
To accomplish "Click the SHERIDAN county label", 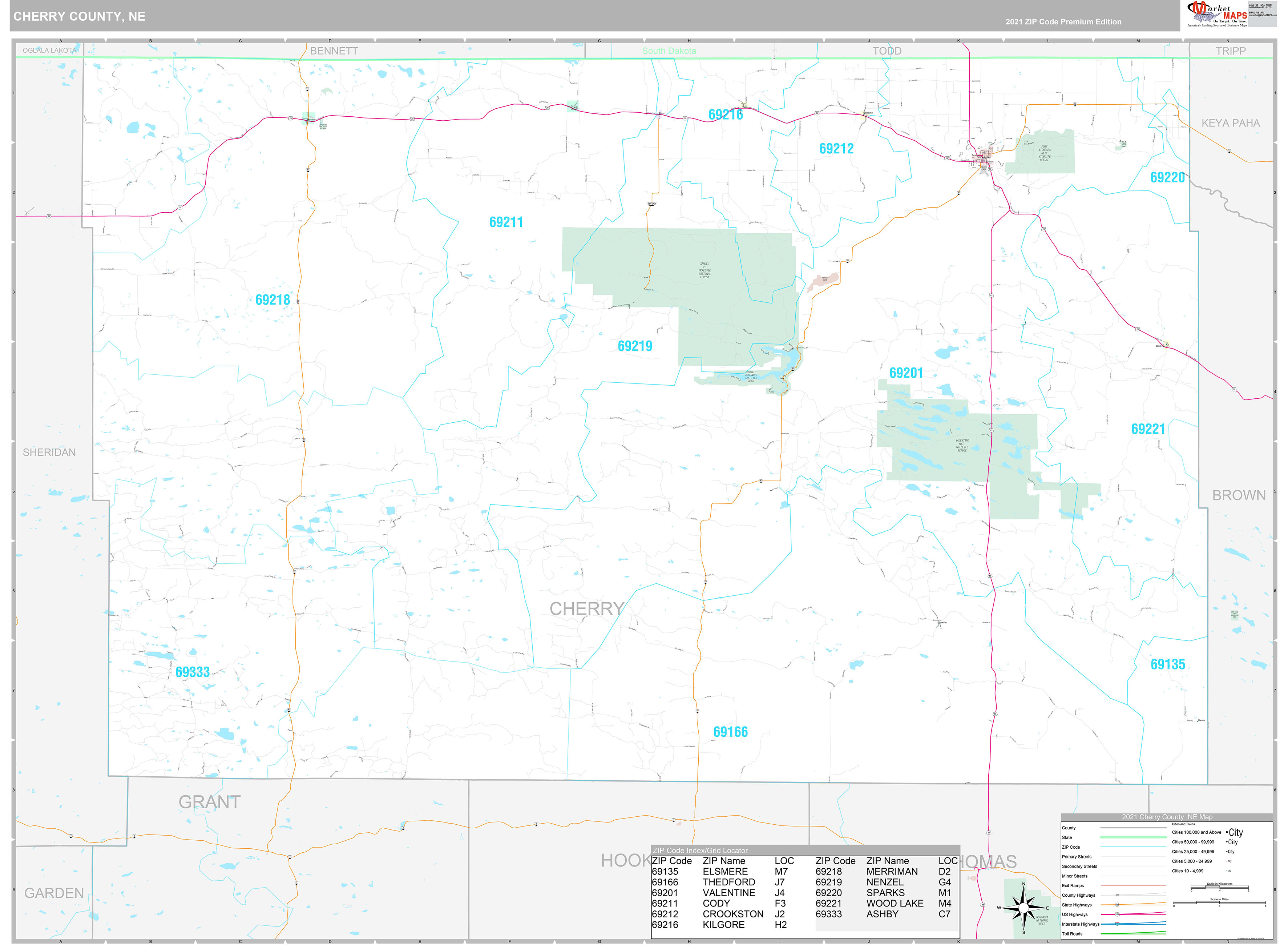I will click(x=49, y=453).
